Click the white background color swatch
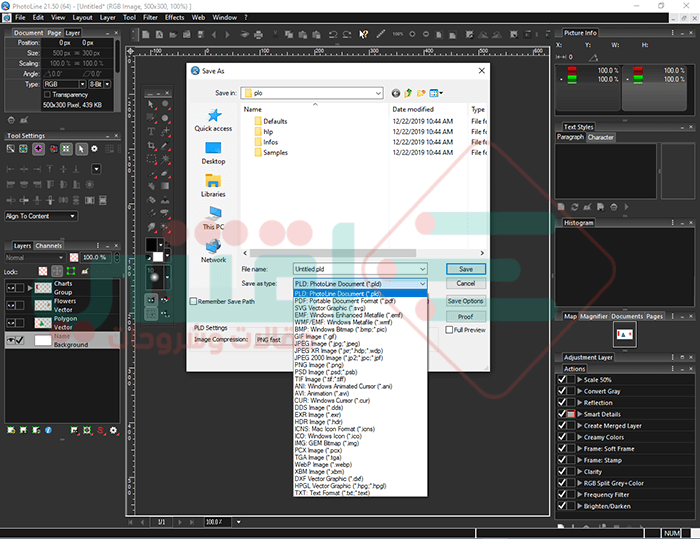Screen dimensions: 700x539 coord(158,256)
